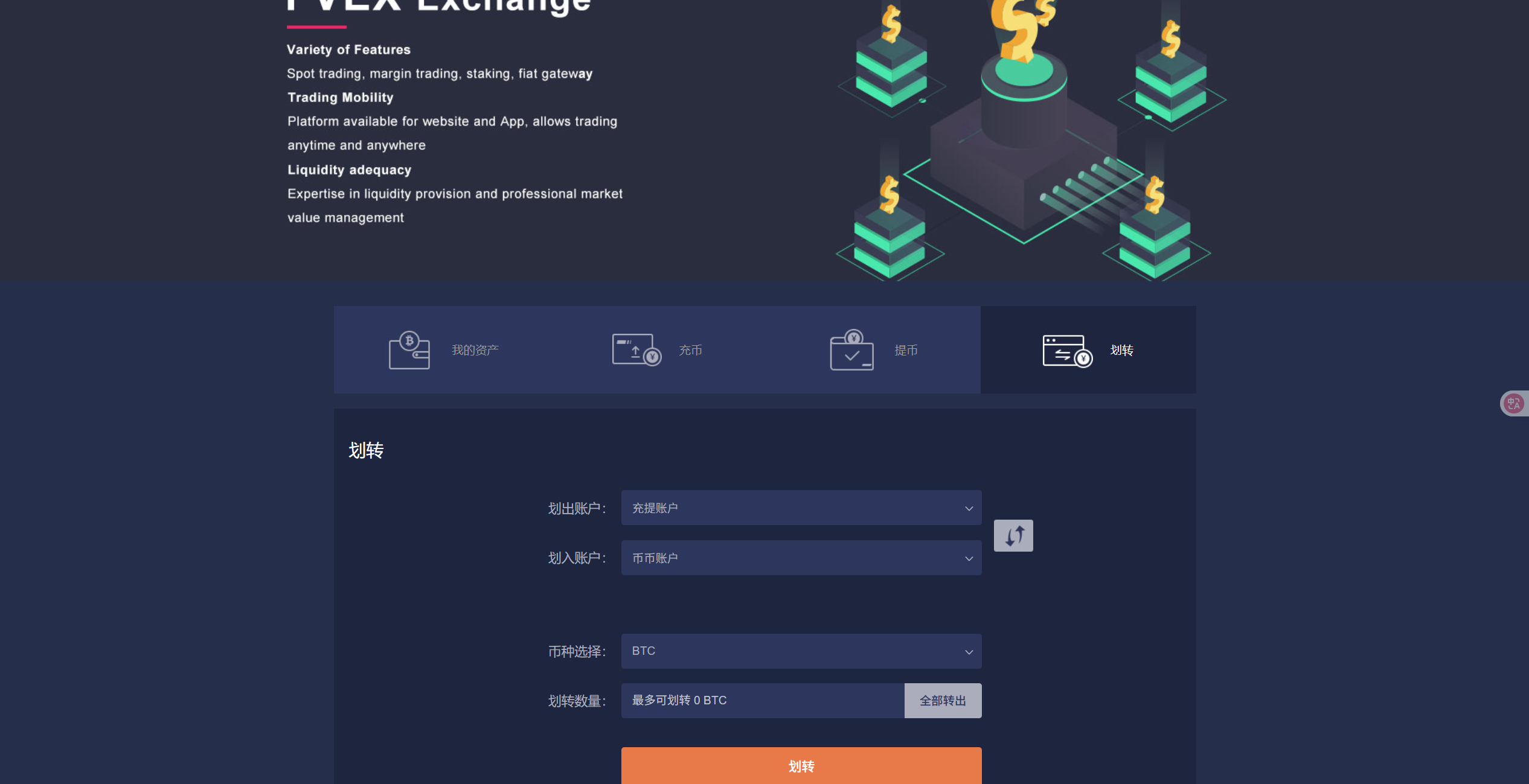The image size is (1529, 784).
Task: Swap accounts with the up-down arrows icon
Action: 1013,535
